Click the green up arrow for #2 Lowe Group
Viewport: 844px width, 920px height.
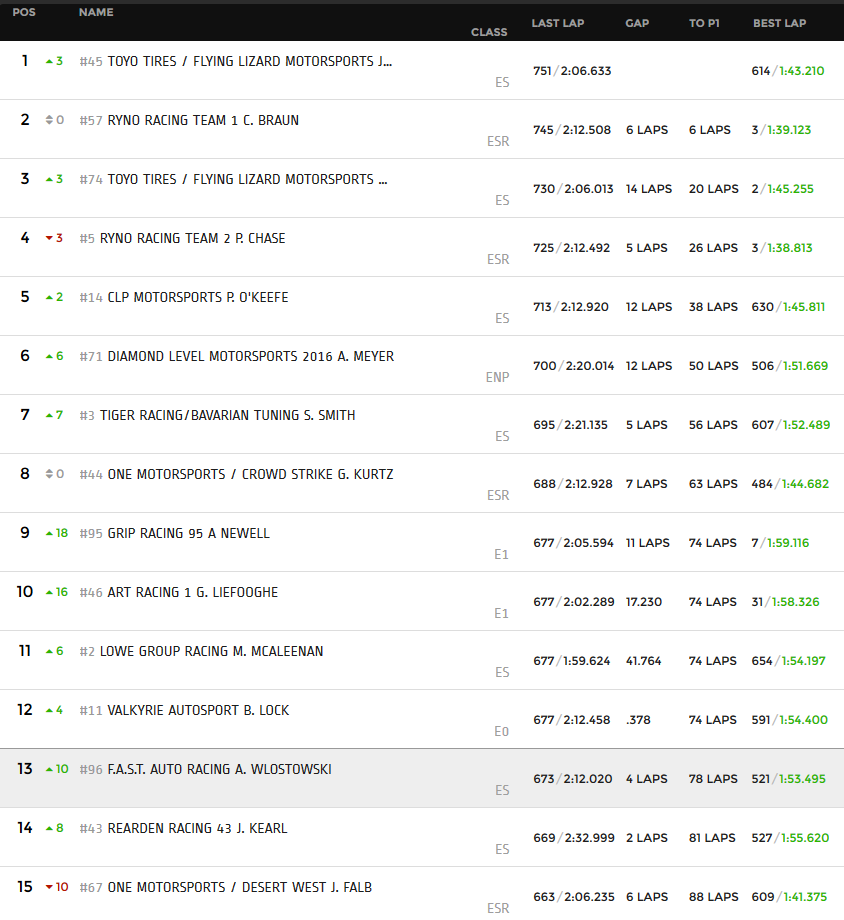pyautogui.click(x=49, y=651)
